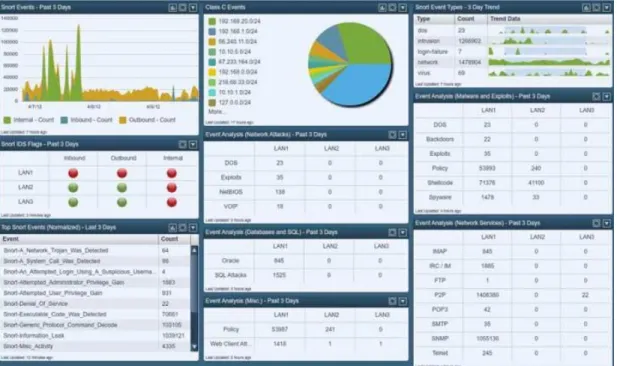Maximize the Class C Events panel
Screen dimensions: 617x366
click(392, 7)
